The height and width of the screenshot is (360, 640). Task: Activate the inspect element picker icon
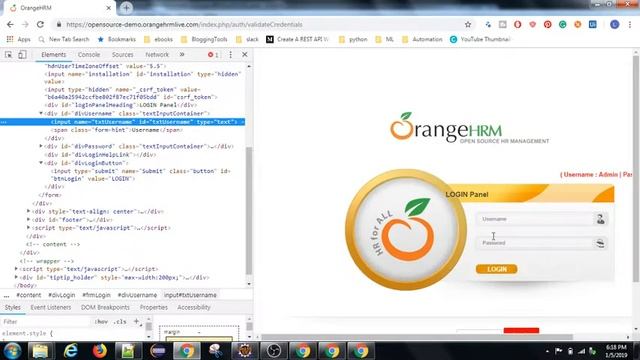pyautogui.click(x=9, y=54)
